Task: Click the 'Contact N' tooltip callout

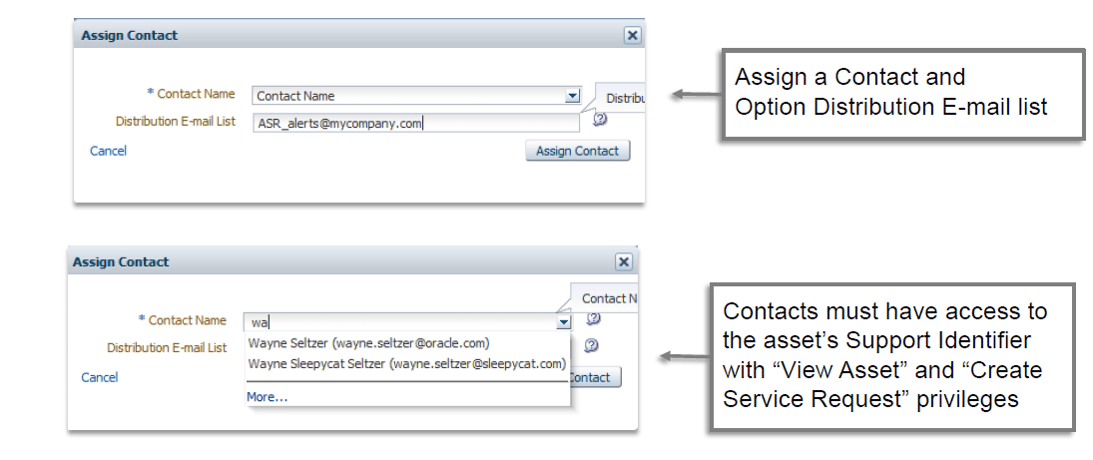Action: coord(608,298)
